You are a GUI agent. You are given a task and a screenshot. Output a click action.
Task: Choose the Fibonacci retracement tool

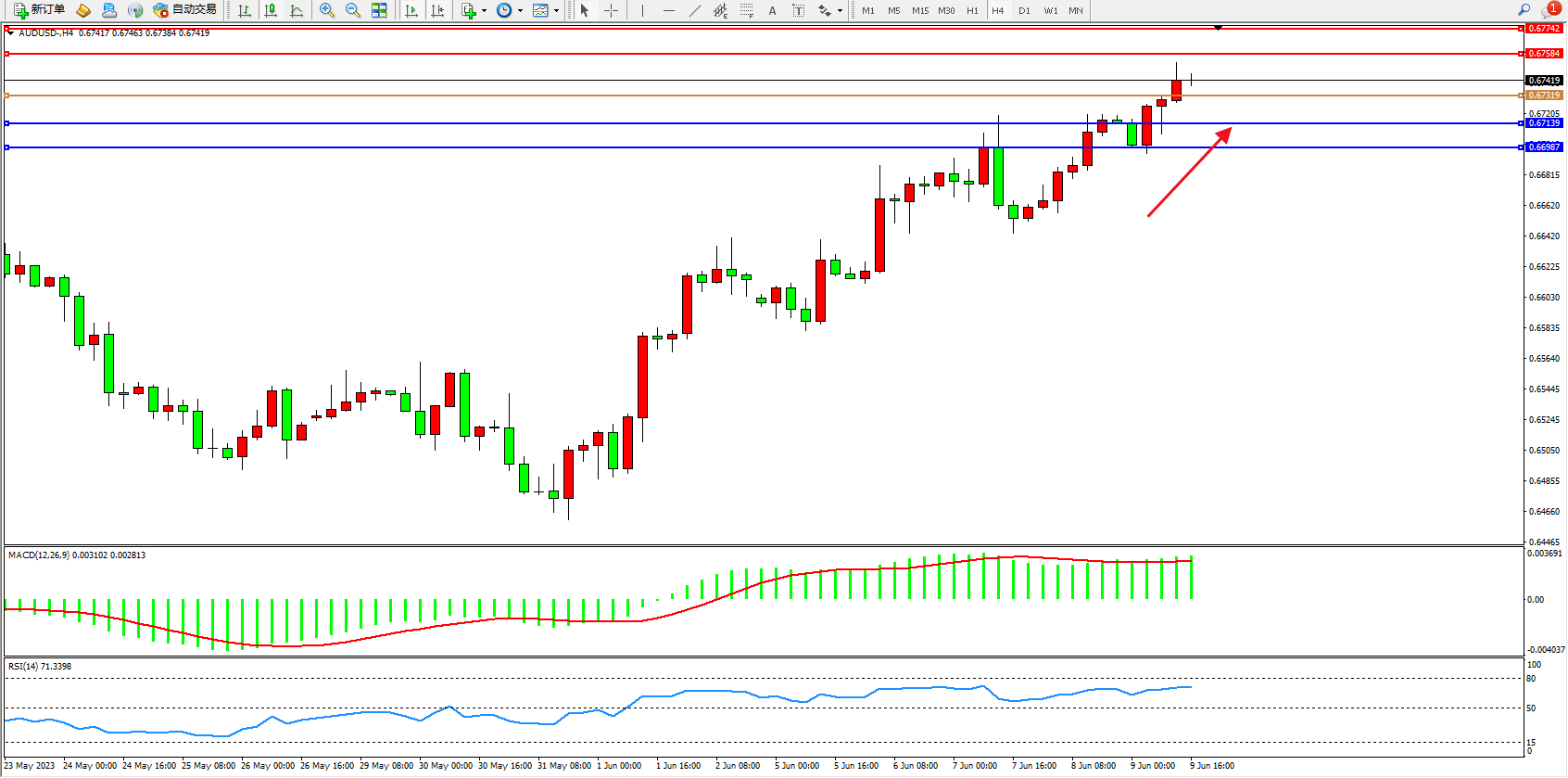point(746,10)
